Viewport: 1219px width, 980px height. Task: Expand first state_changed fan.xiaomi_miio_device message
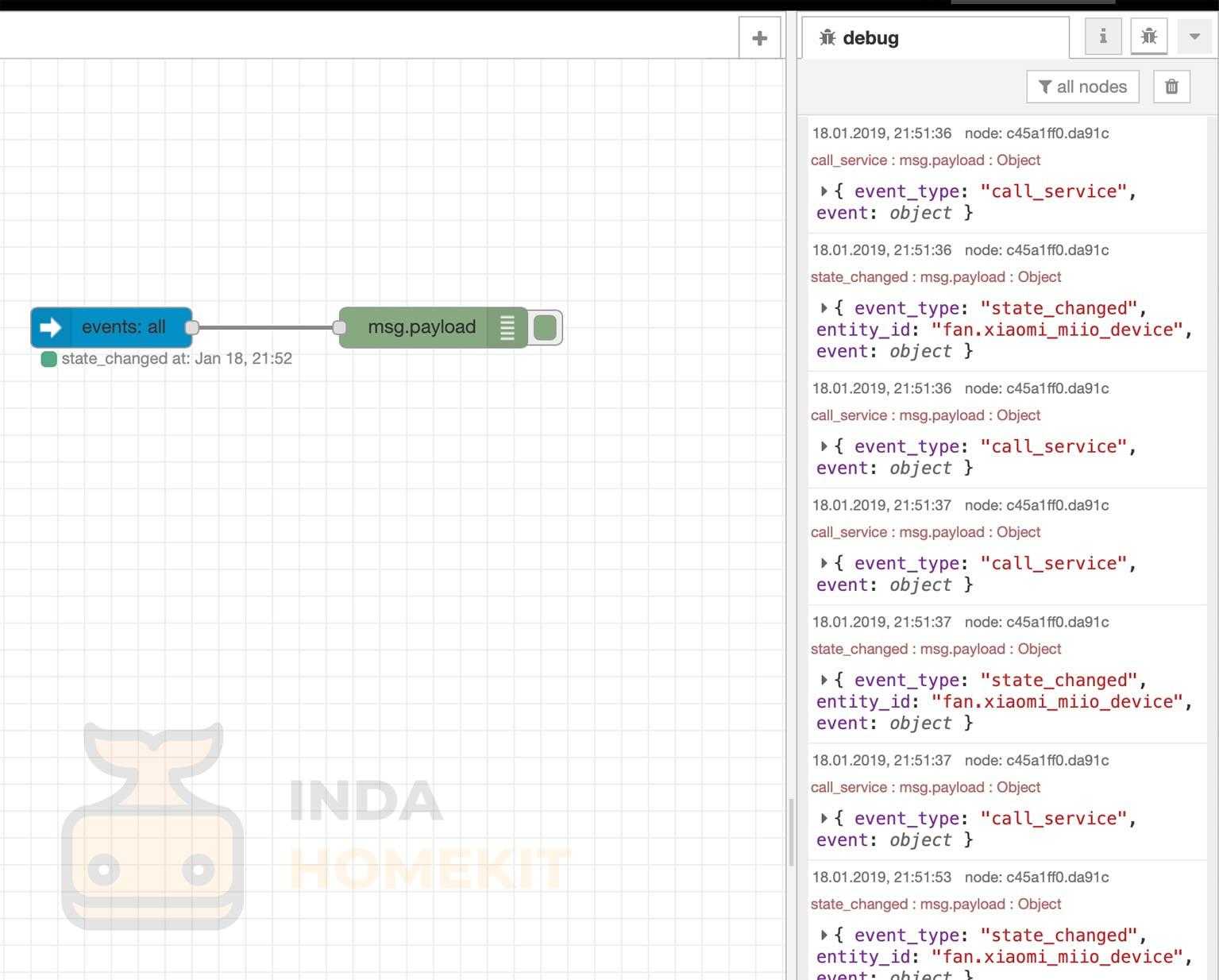pos(824,308)
